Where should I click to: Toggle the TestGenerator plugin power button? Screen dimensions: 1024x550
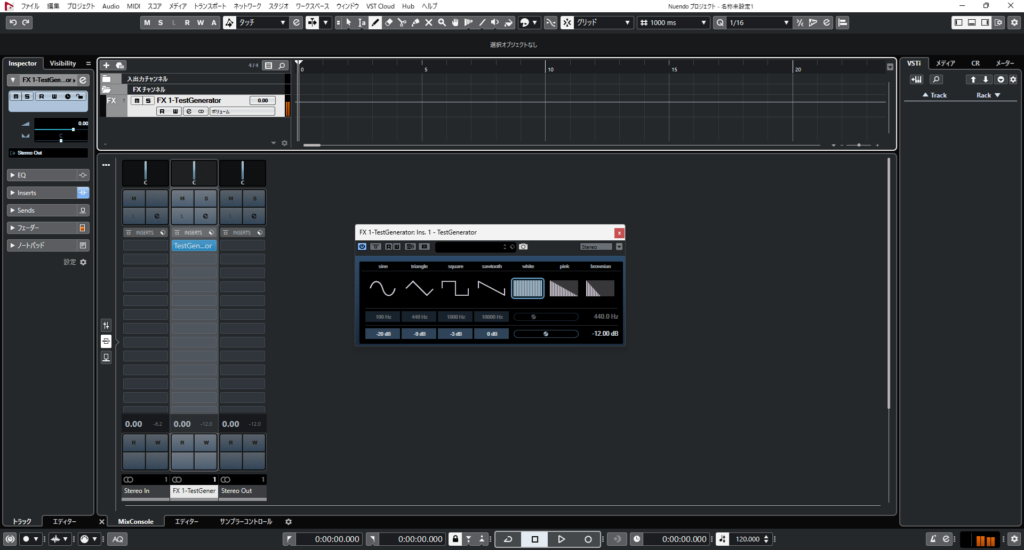tap(362, 246)
